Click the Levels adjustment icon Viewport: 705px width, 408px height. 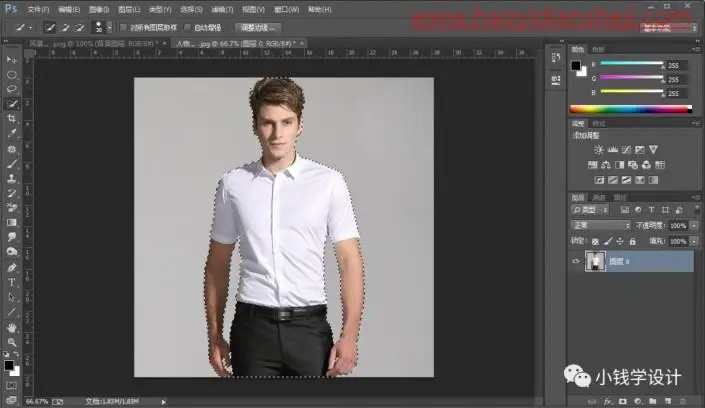(x=612, y=150)
